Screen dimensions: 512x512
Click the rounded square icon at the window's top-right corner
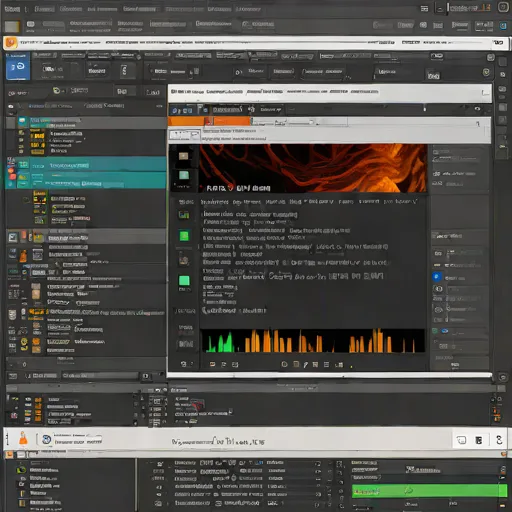503,7
